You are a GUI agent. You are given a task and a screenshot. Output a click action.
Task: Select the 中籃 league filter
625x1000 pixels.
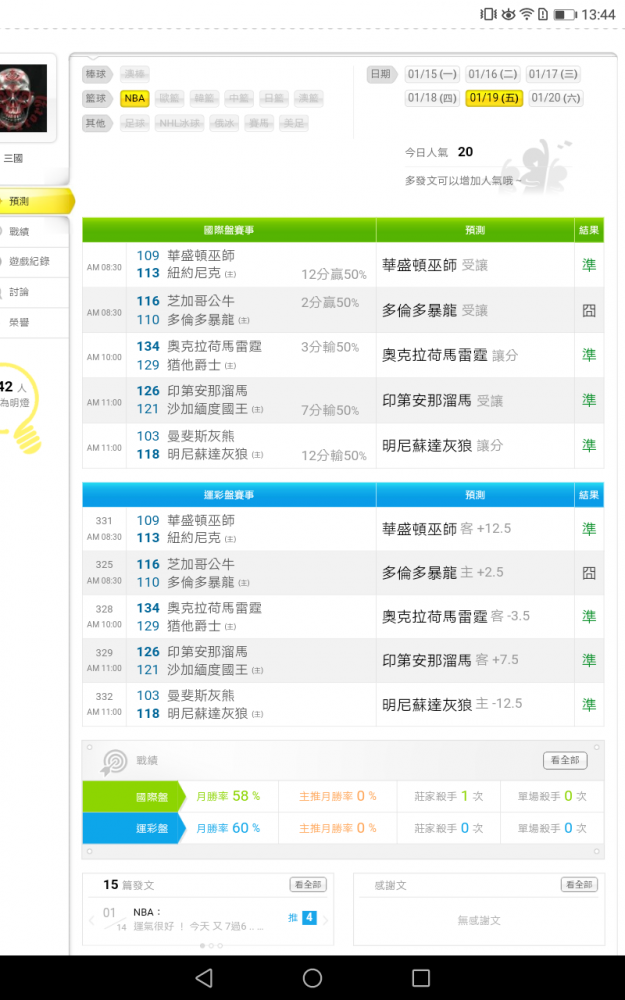(x=239, y=98)
